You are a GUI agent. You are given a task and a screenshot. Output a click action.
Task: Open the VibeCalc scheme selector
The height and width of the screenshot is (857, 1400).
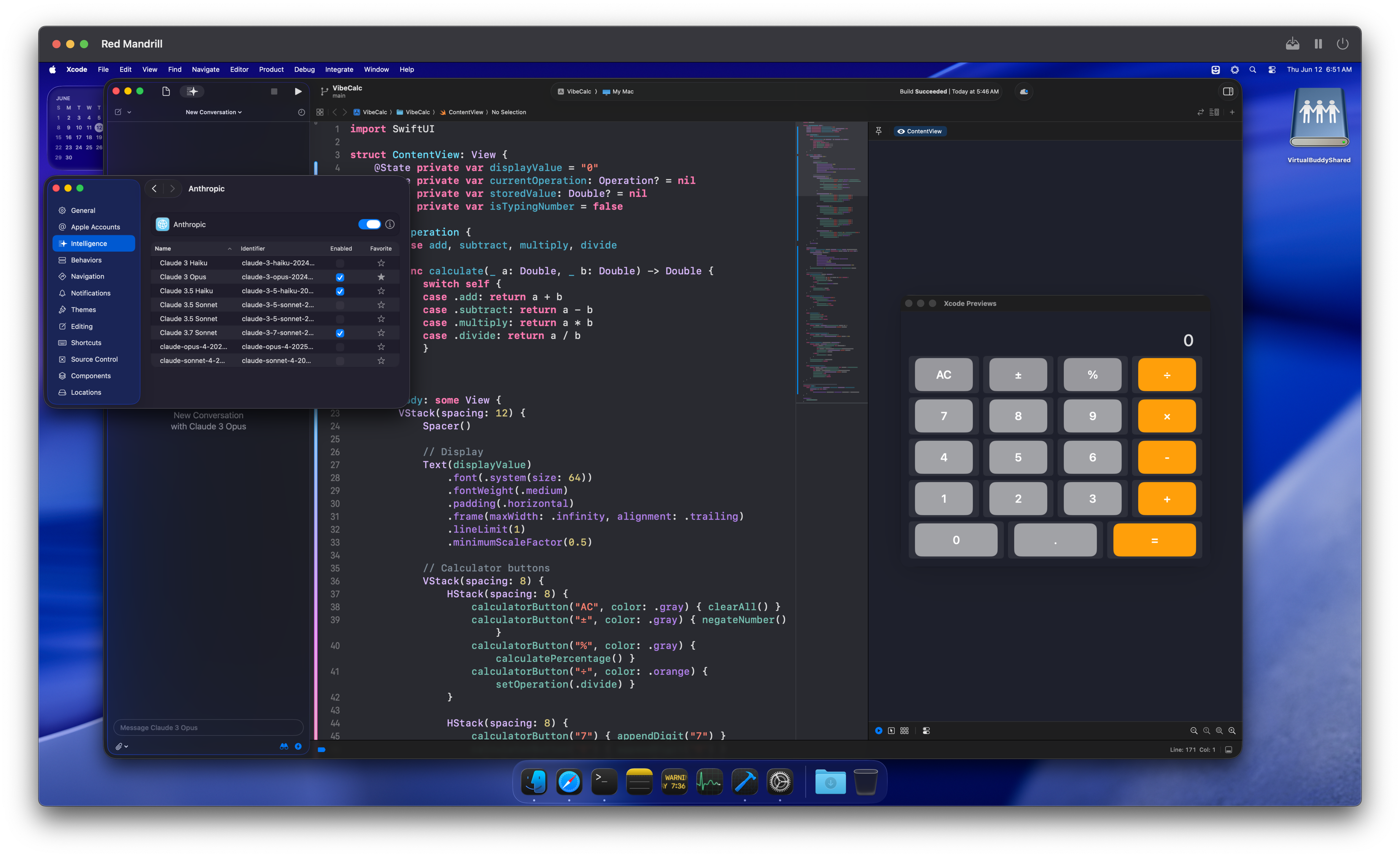coord(574,91)
